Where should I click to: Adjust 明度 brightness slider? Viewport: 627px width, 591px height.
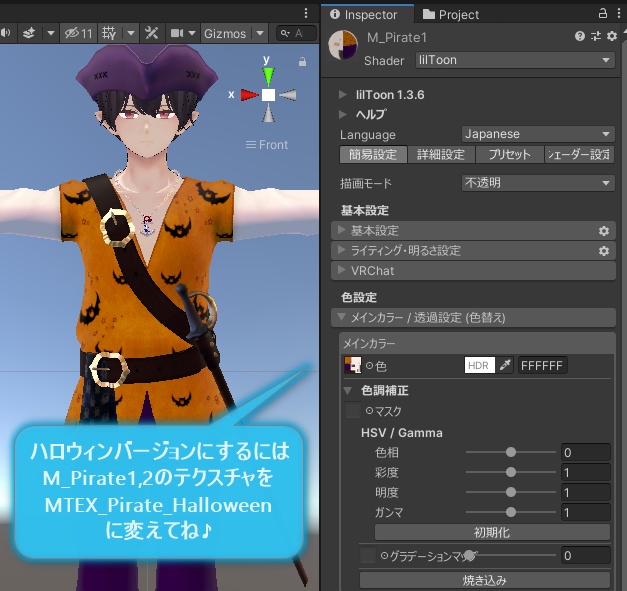click(511, 492)
